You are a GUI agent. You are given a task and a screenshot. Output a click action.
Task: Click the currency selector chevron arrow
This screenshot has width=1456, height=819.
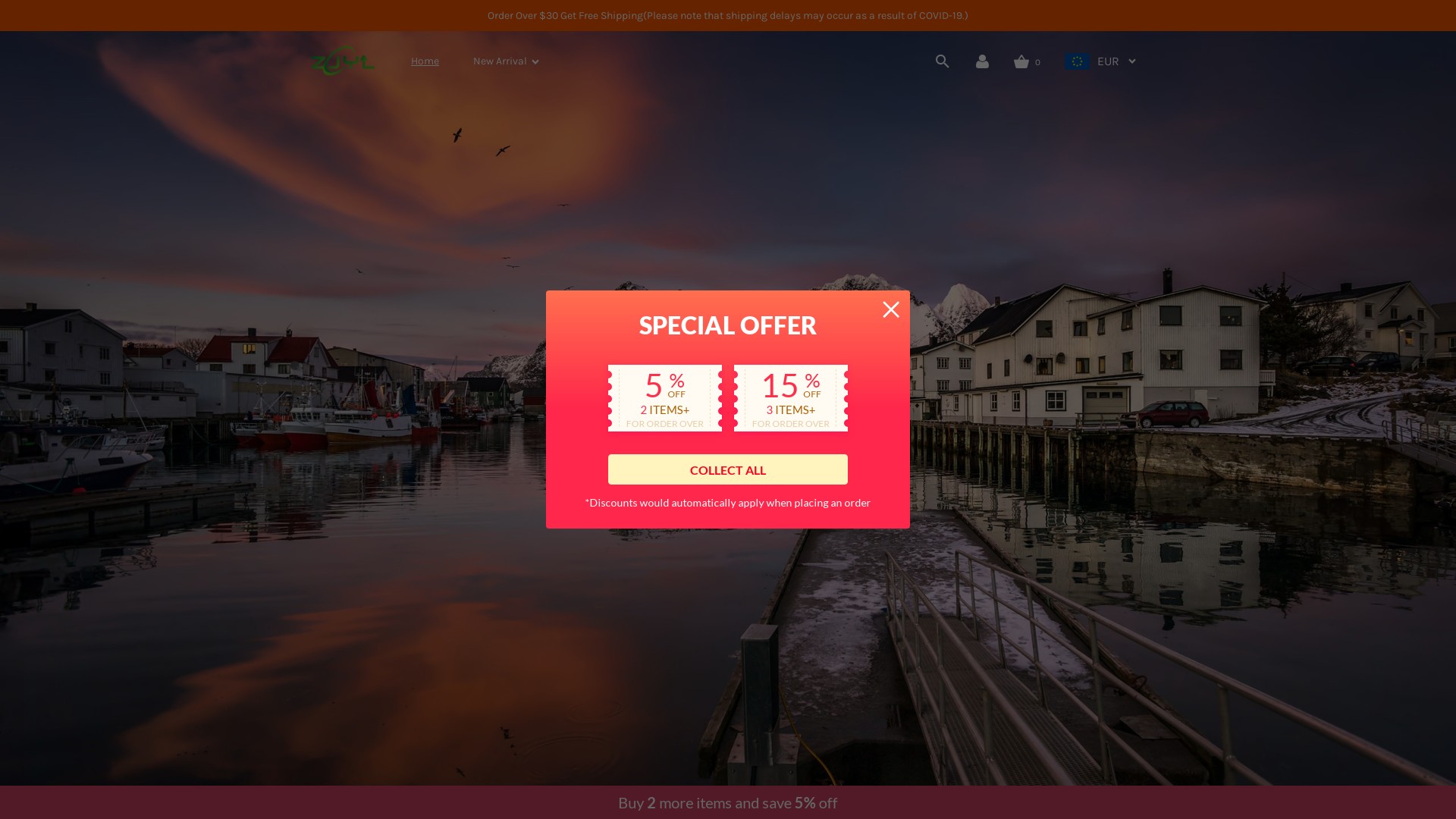coord(1132,61)
